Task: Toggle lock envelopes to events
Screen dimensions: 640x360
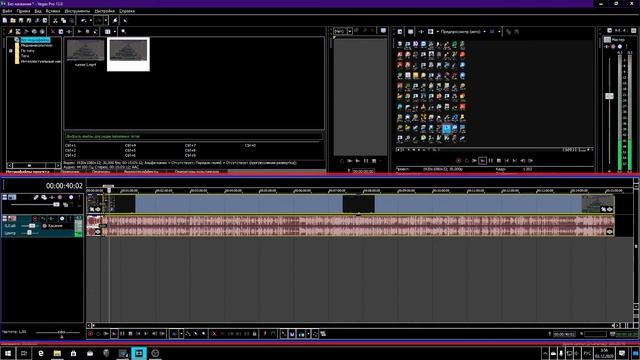Action: [x=315, y=334]
